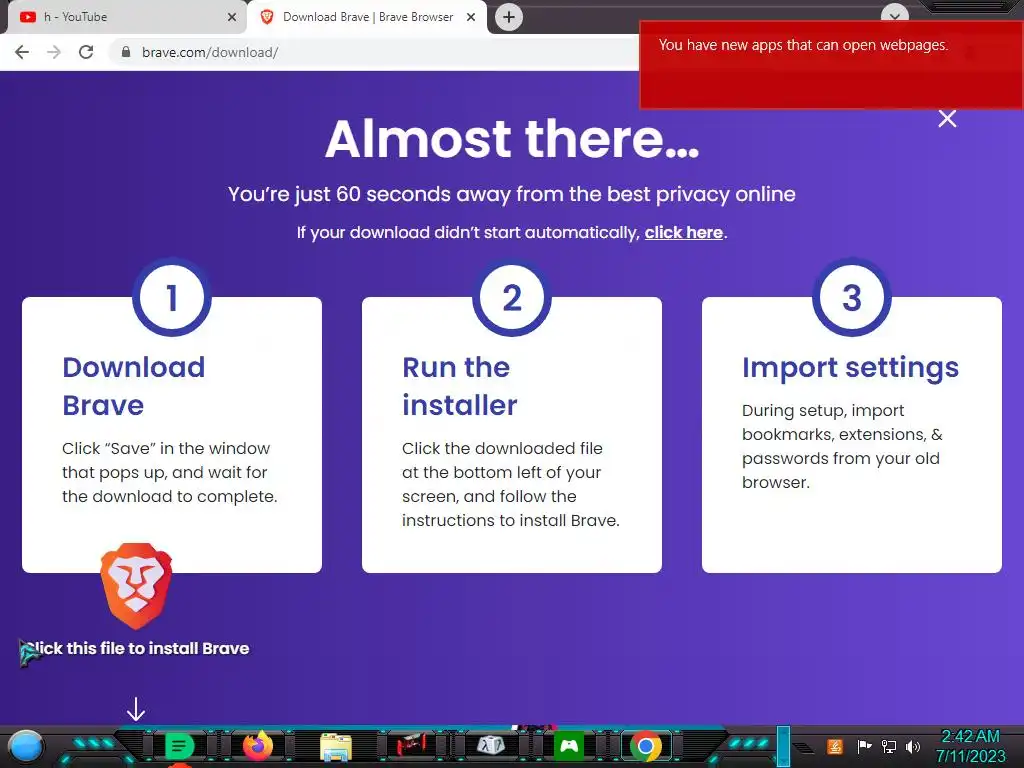Image resolution: width=1024 pixels, height=768 pixels.
Task: Open Firefox from the taskbar
Action: click(x=258, y=746)
